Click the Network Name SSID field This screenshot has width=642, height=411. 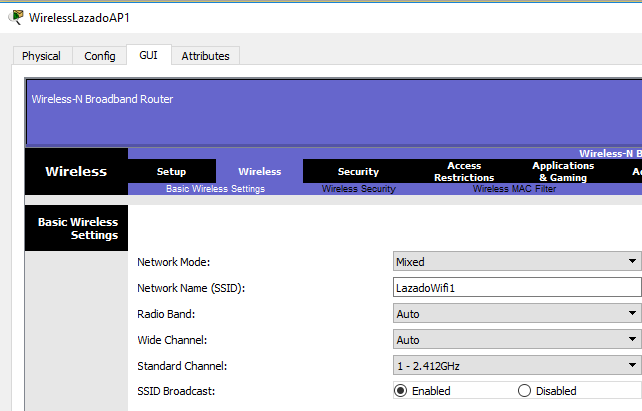tap(517, 287)
